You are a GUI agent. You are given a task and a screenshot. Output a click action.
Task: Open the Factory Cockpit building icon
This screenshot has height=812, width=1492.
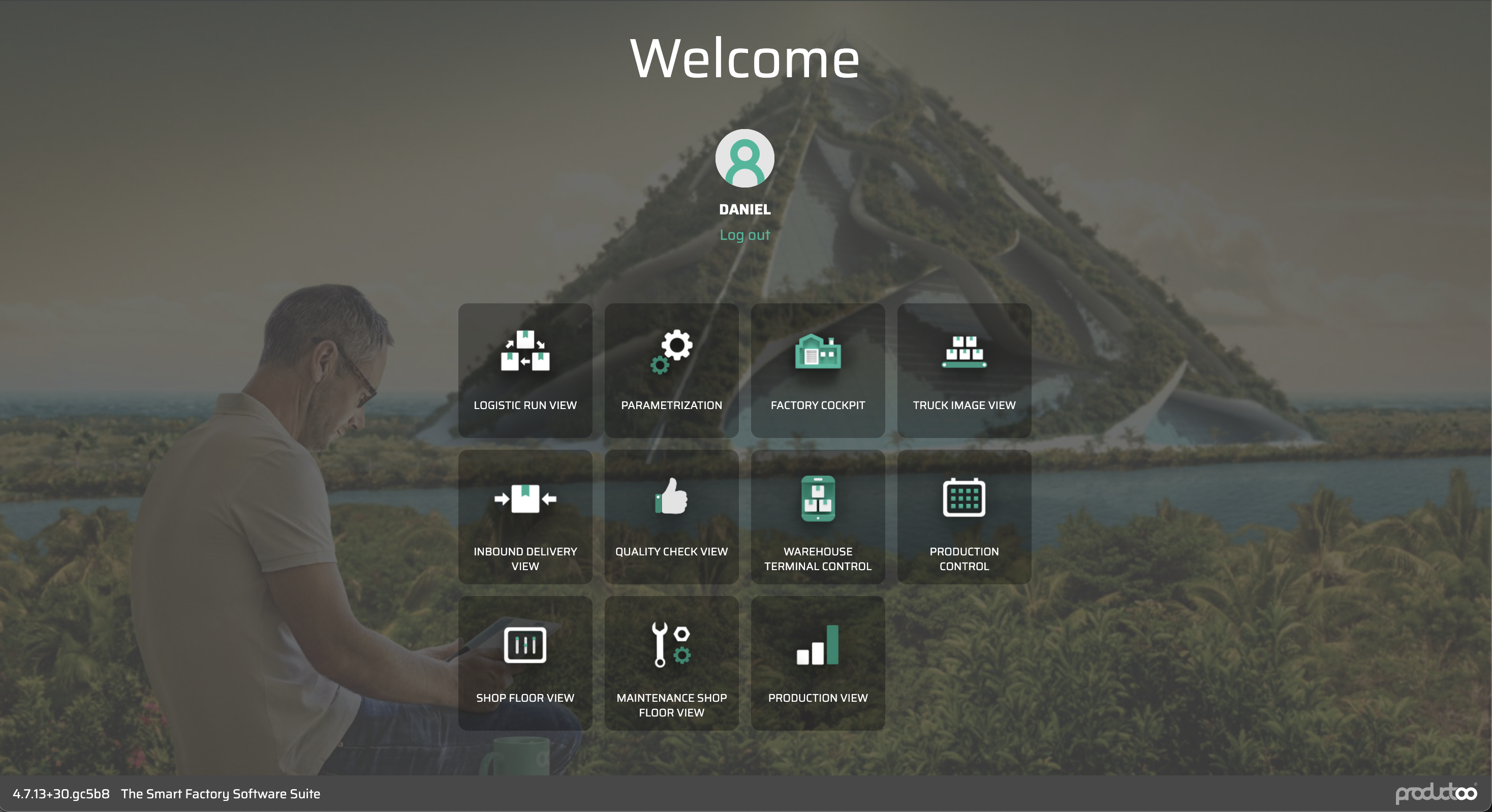pyautogui.click(x=817, y=351)
